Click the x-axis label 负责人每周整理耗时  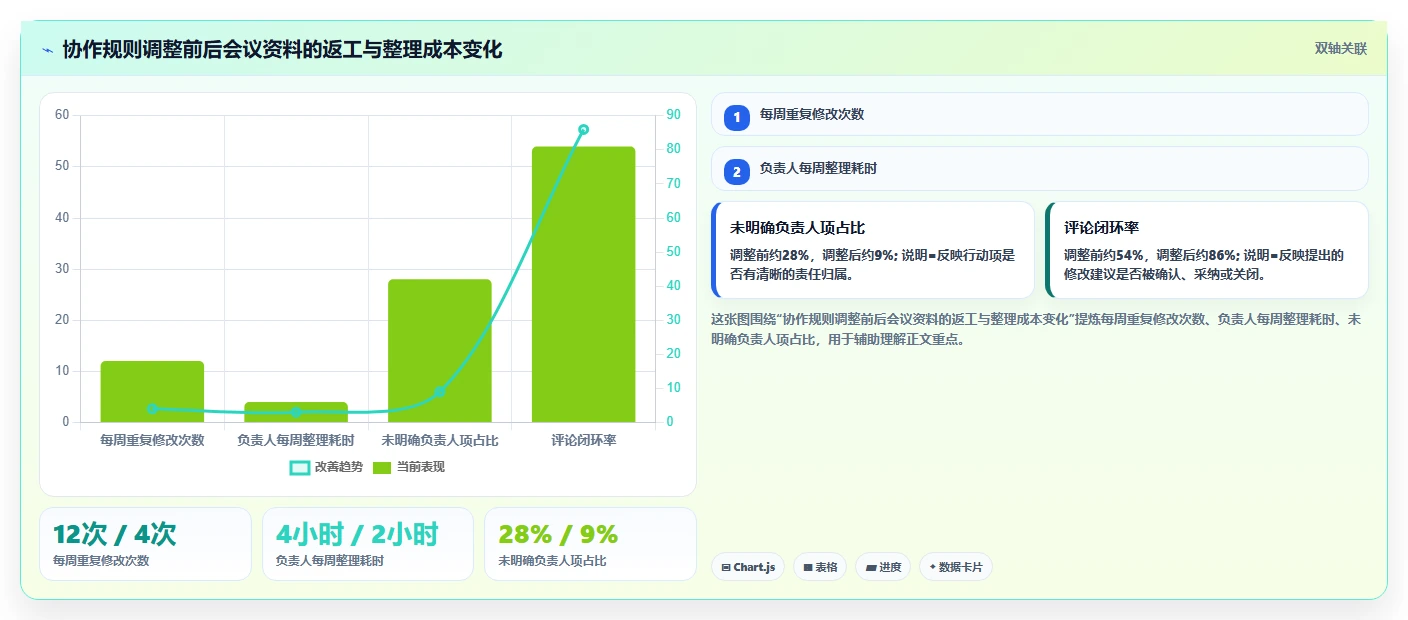click(296, 440)
